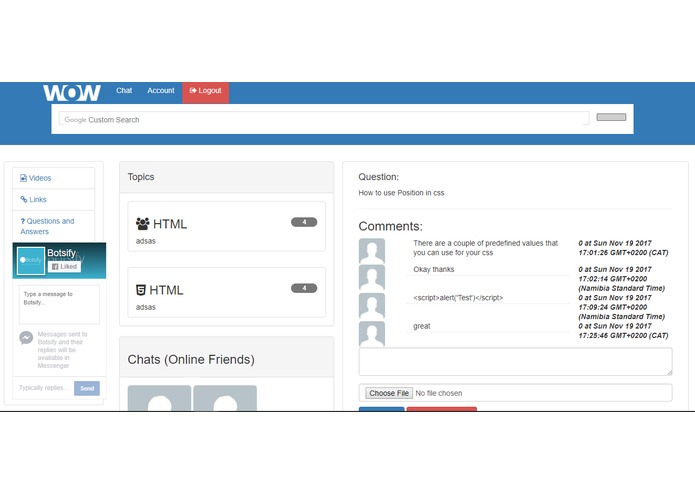The image size is (695, 494).
Task: Click avatar beside 'Okay thanks' comment
Action: coord(372,278)
